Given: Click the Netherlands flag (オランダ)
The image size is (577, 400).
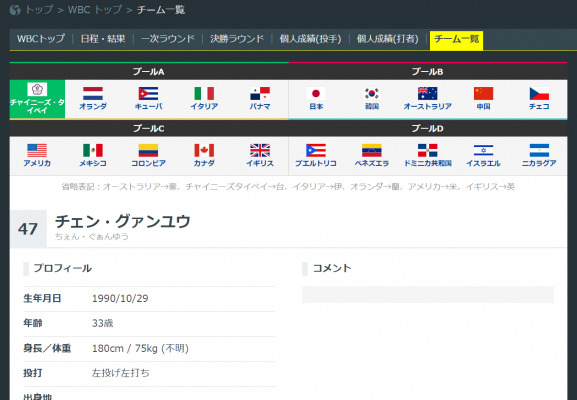Looking at the screenshot, I should (x=93, y=93).
